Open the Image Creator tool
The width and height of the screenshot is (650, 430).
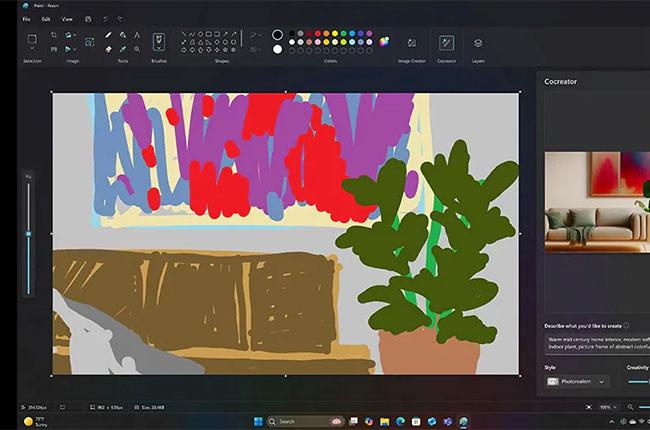412,43
